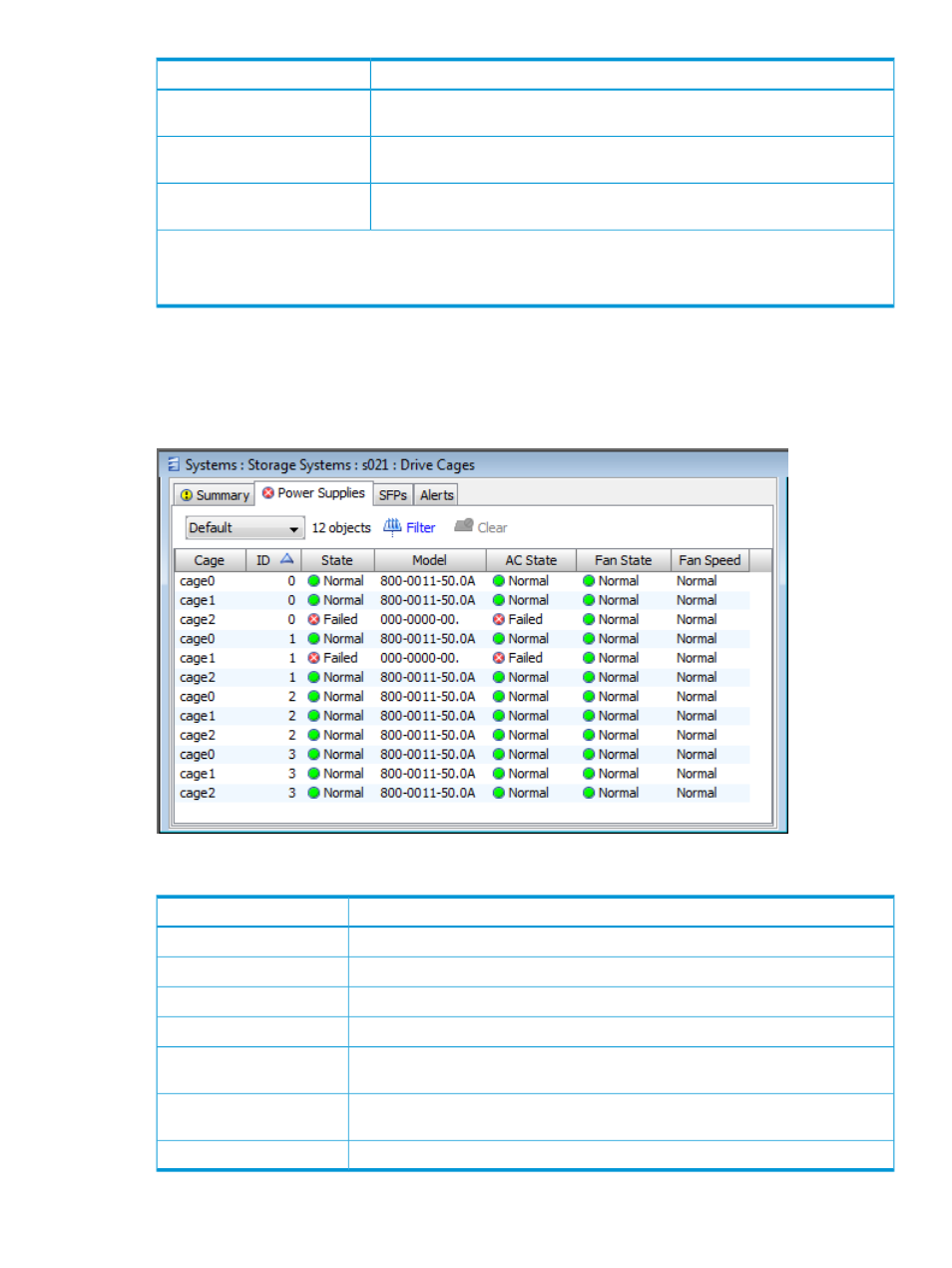
Task: Sort by the State column header
Action: (337, 560)
